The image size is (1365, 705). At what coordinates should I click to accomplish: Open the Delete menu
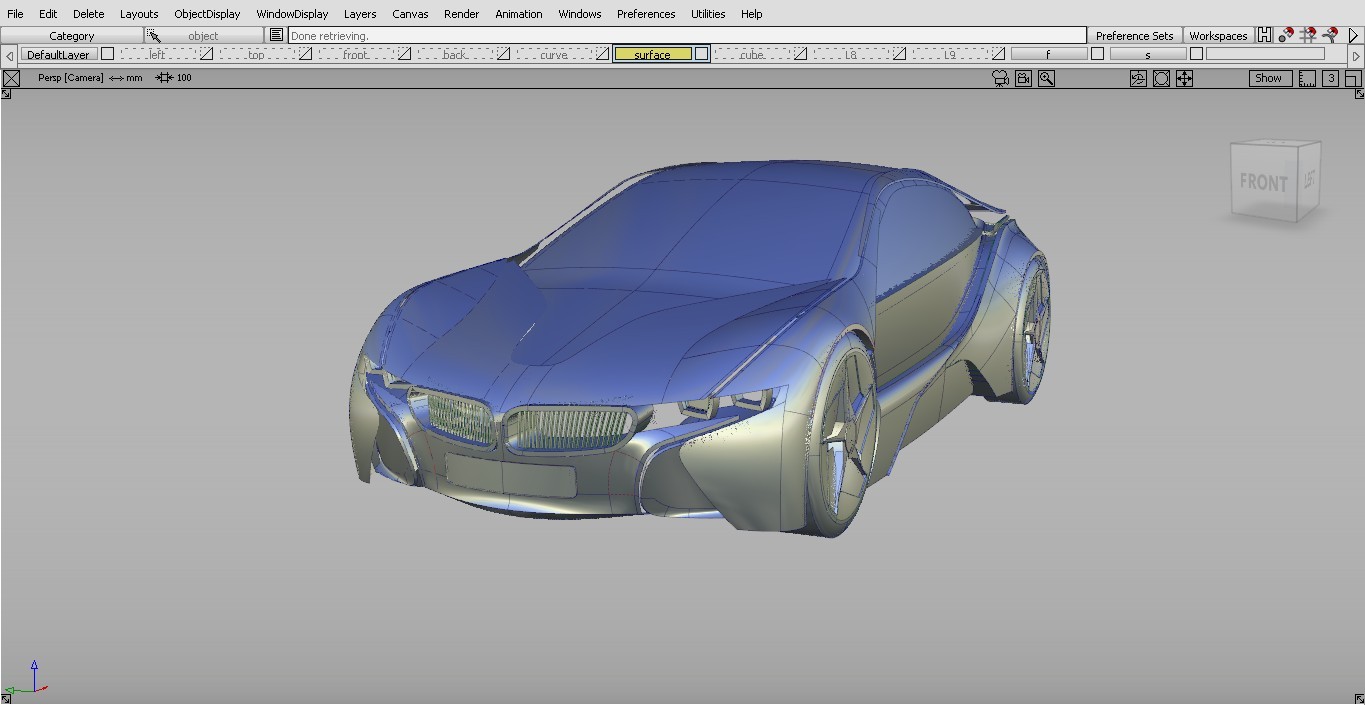tap(88, 14)
